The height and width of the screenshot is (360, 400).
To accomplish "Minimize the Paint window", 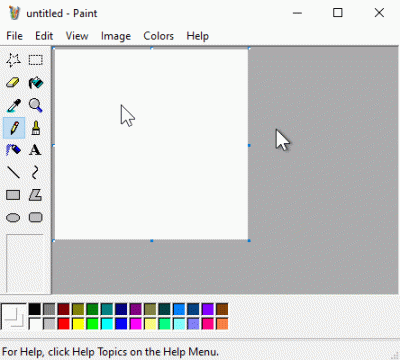I will click(297, 13).
